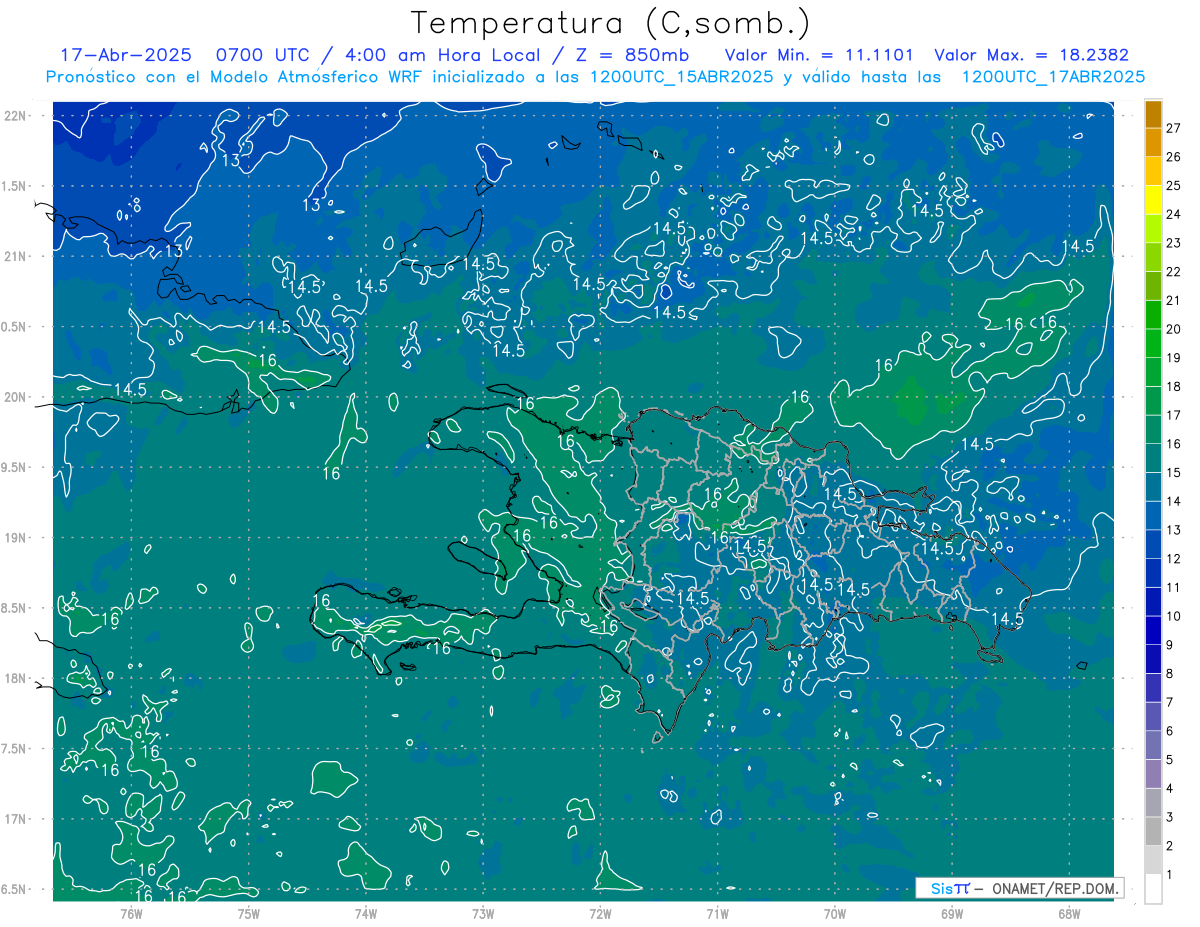1200x927 pixels.
Task: Click color scale label "10"
Action: click(x=1174, y=617)
